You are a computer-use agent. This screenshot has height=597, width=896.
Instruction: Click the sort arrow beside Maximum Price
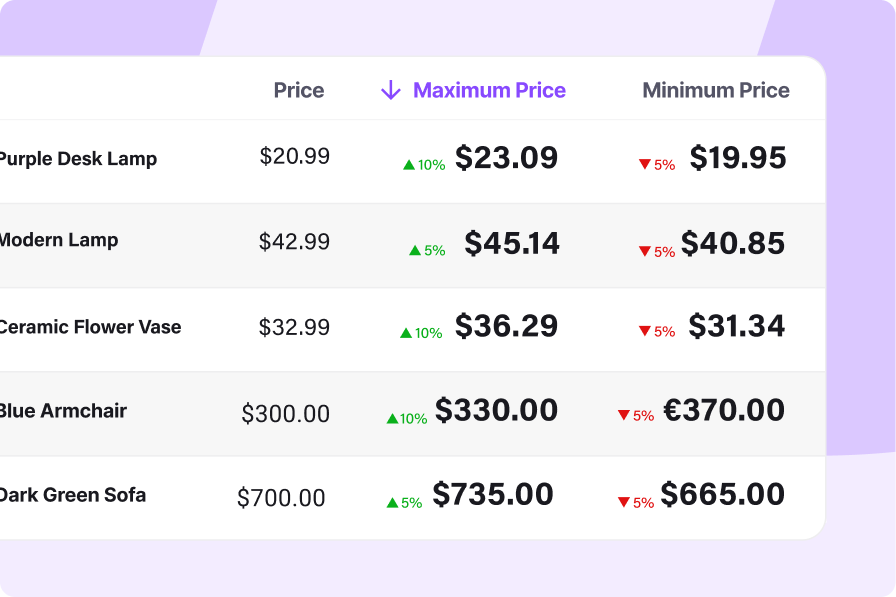pos(390,91)
